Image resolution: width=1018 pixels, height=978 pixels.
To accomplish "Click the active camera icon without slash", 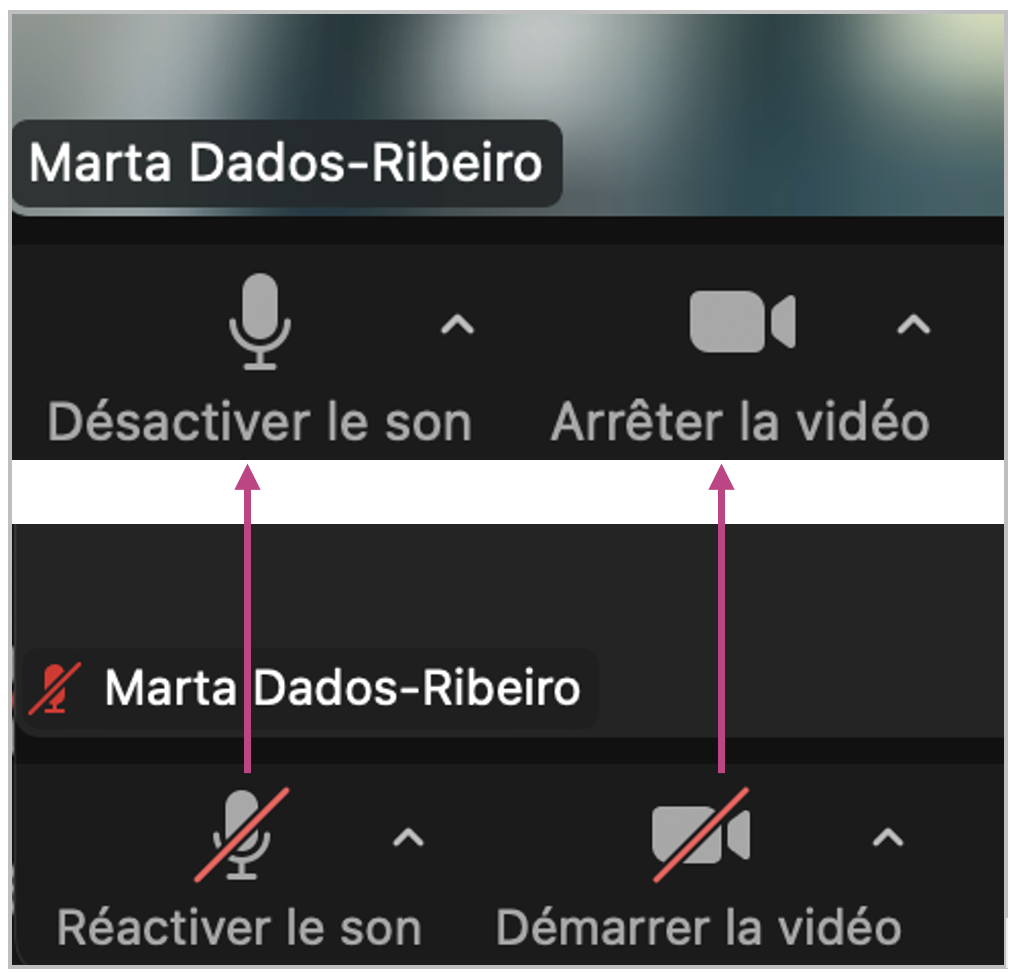I will tap(742, 322).
